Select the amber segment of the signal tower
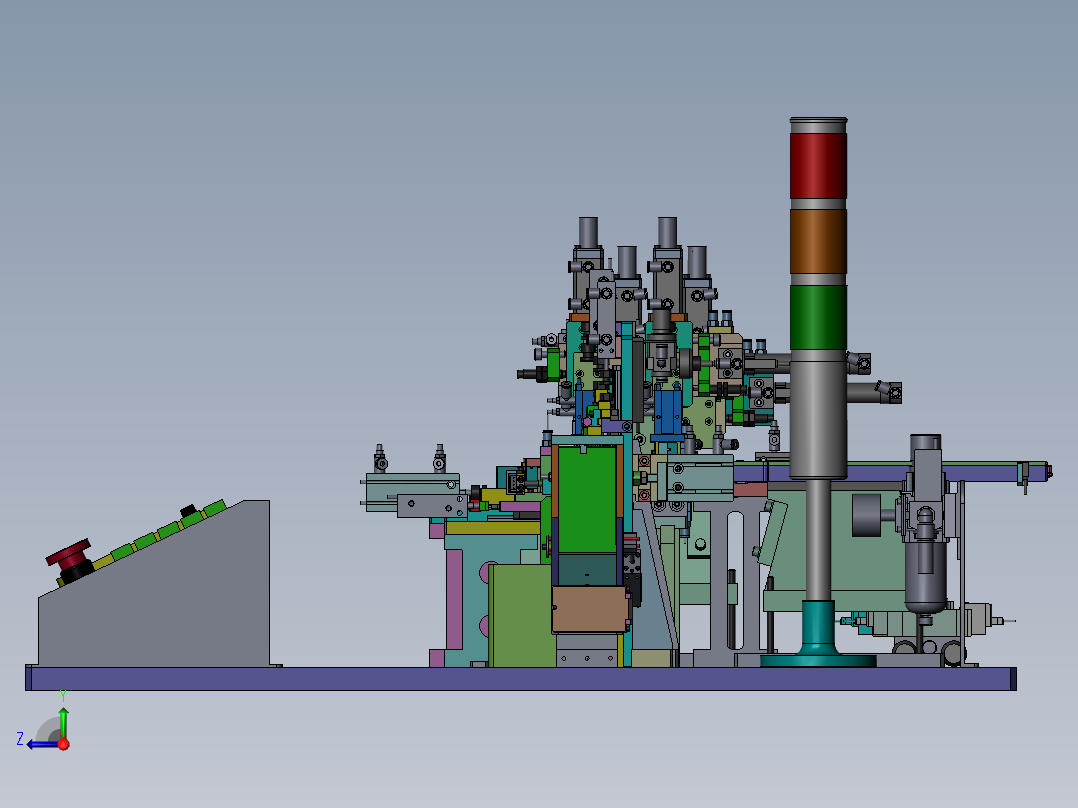This screenshot has height=808, width=1078. [818, 241]
